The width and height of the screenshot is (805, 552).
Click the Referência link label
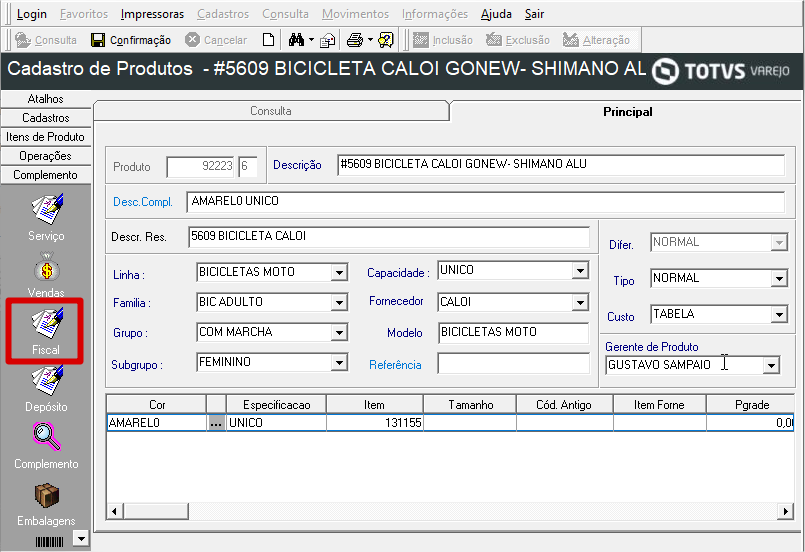(x=395, y=365)
